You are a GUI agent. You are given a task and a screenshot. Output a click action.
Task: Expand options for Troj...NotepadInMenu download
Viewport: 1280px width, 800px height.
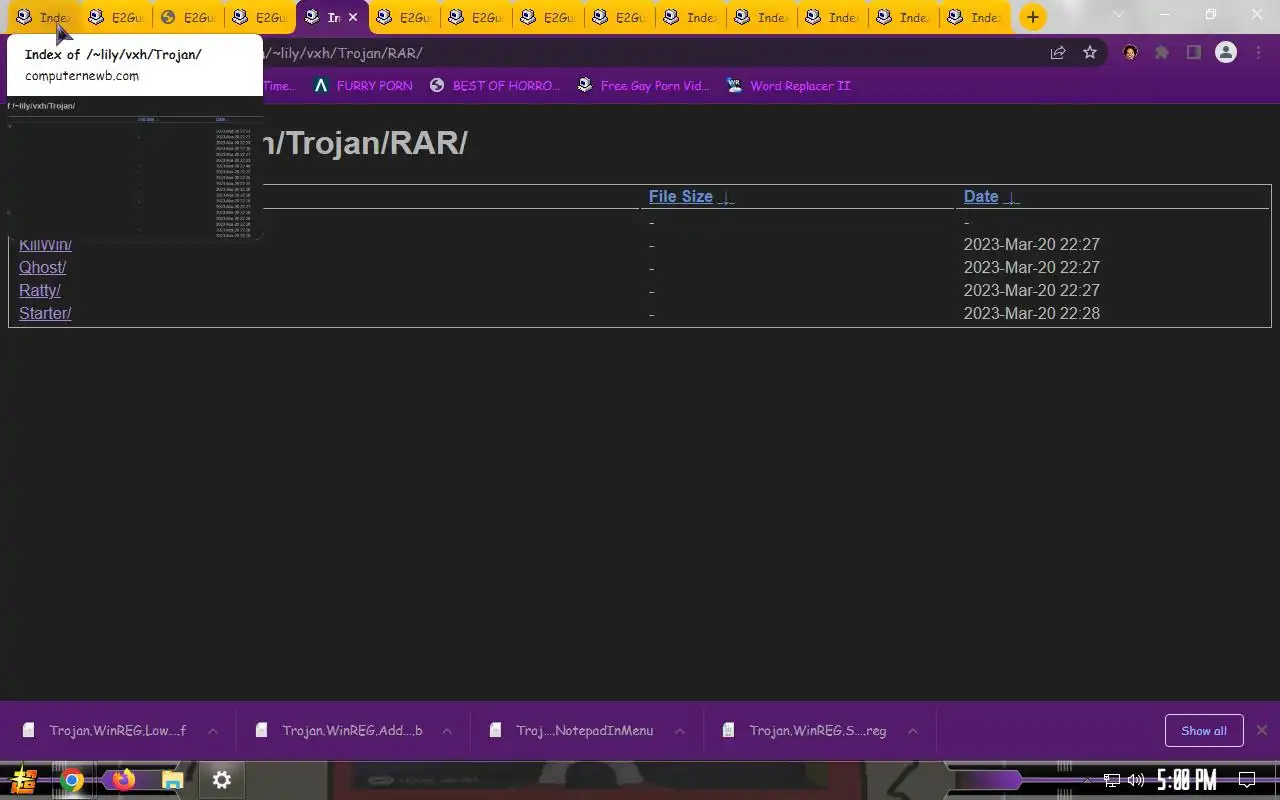680,731
